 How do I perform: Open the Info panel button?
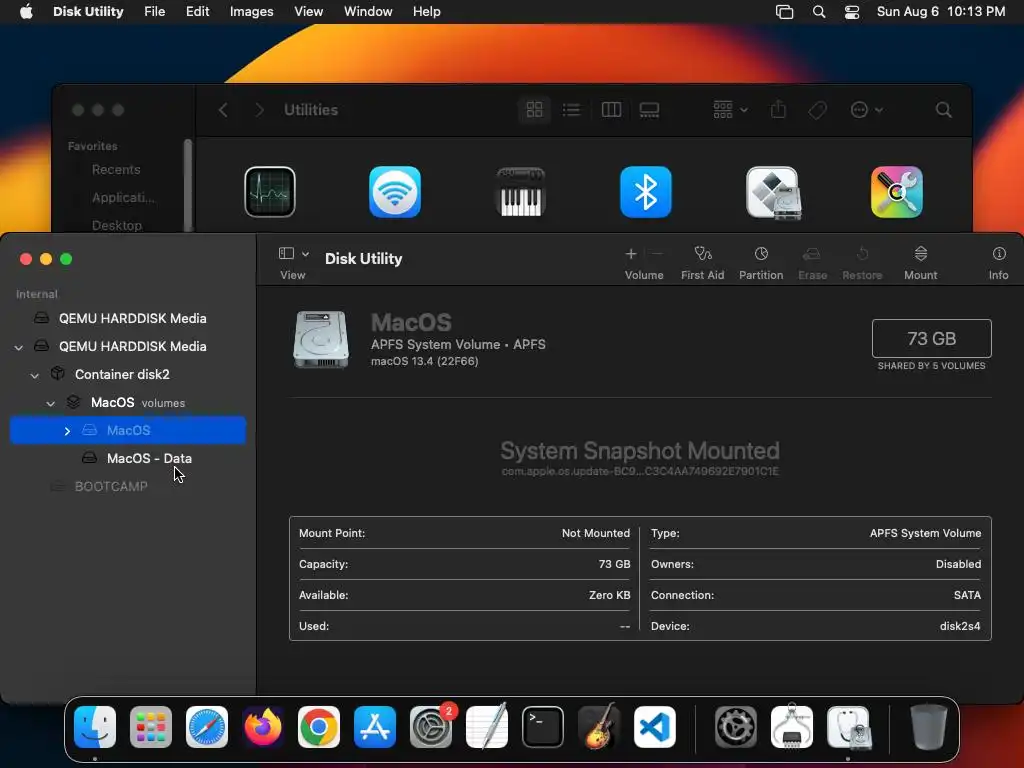click(998, 263)
